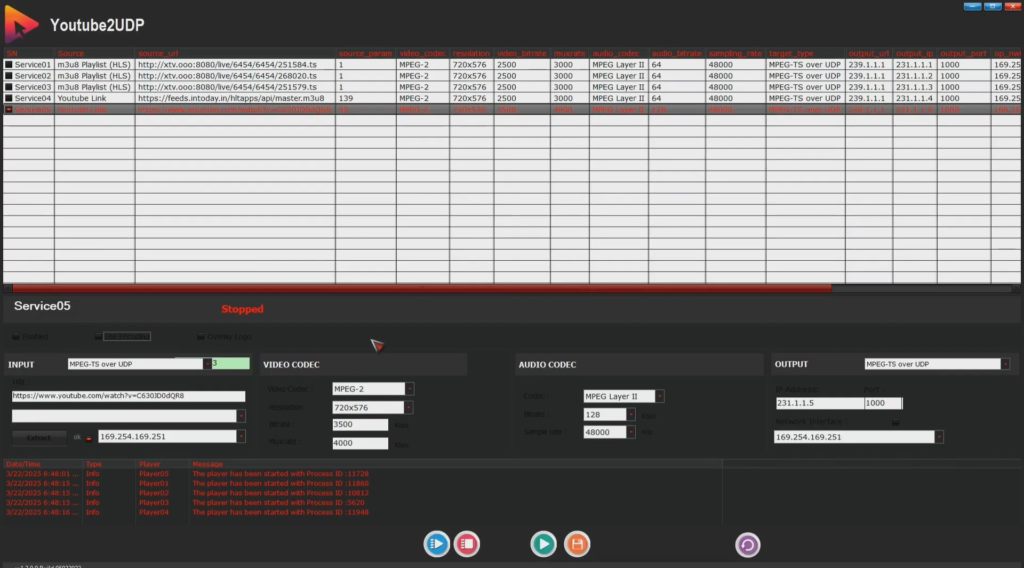The height and width of the screenshot is (568, 1024).
Task: Click the horizontal scrollbar under the service table
Action: (x=422, y=288)
